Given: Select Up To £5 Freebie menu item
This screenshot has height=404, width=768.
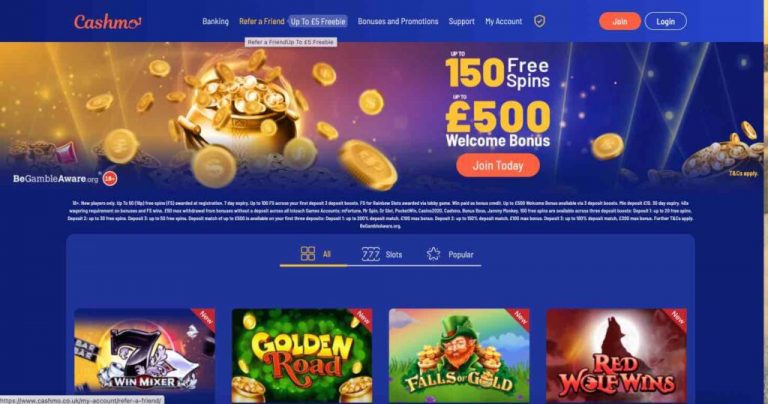Looking at the screenshot, I should (318, 22).
